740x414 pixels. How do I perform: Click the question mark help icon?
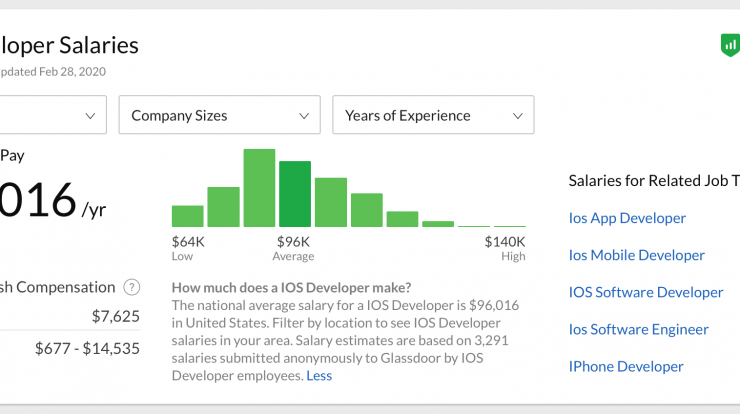132,287
